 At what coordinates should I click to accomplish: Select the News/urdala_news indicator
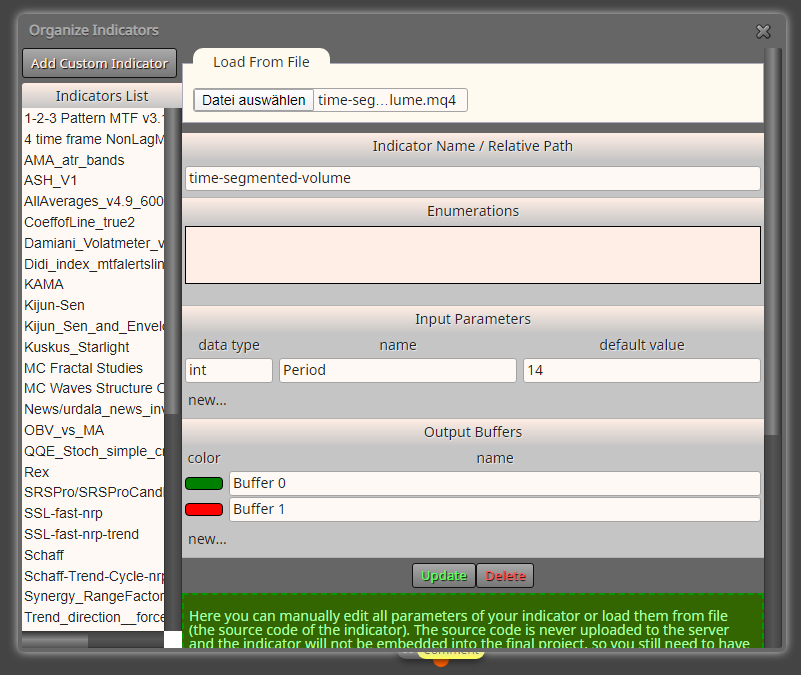coord(93,409)
